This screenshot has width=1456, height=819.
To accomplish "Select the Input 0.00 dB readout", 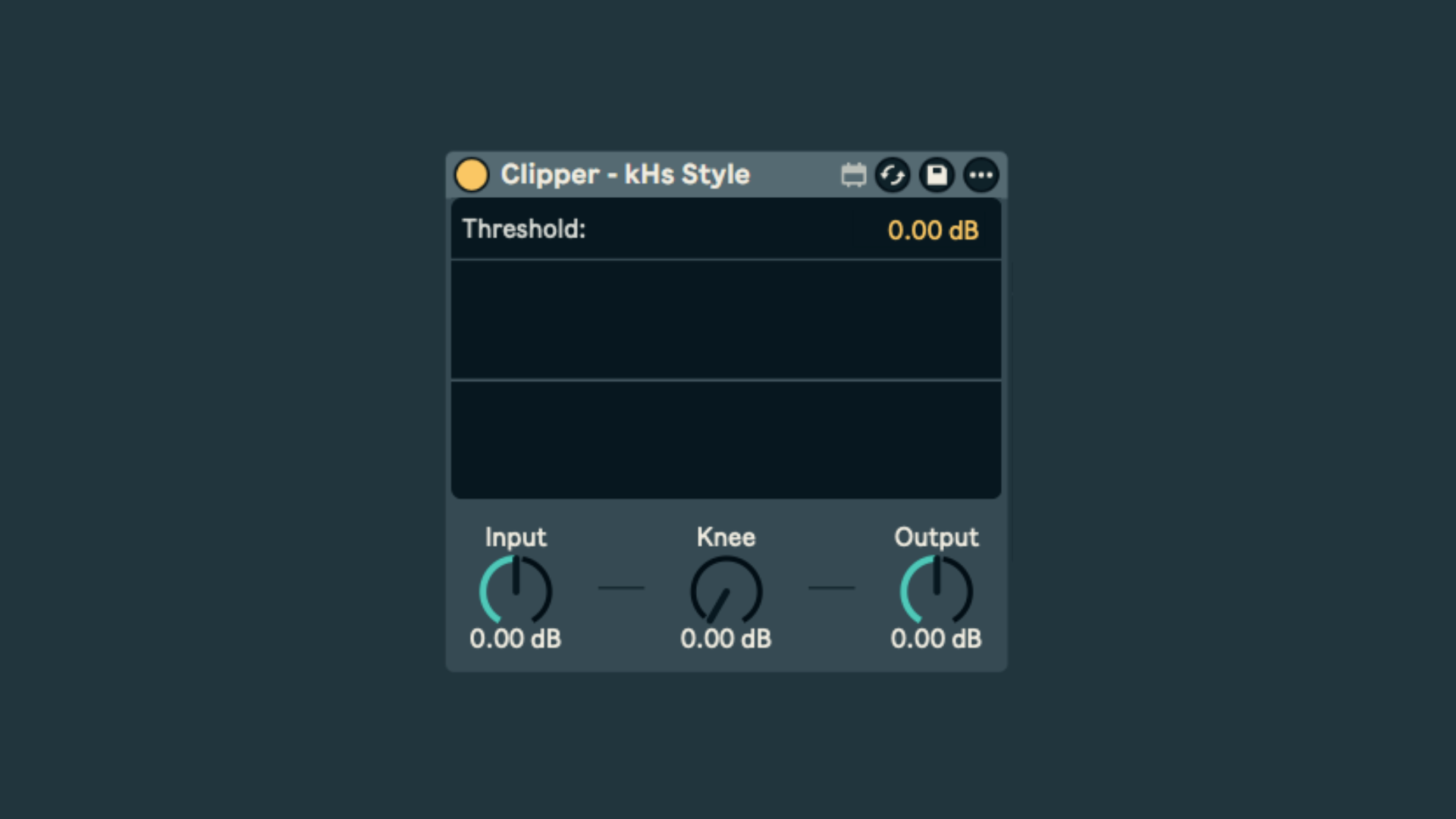I will [x=515, y=639].
